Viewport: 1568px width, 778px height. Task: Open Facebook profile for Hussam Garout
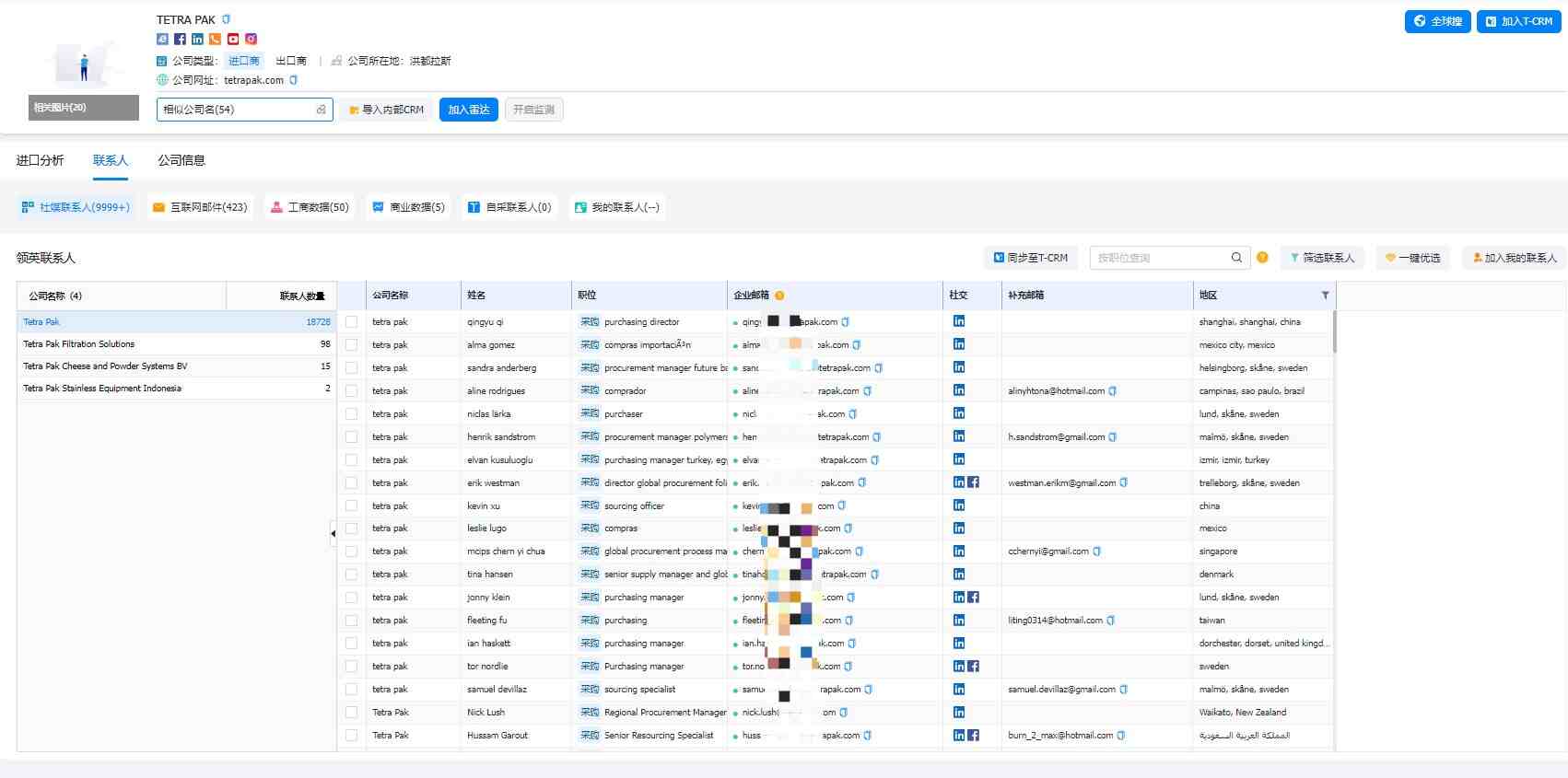974,736
